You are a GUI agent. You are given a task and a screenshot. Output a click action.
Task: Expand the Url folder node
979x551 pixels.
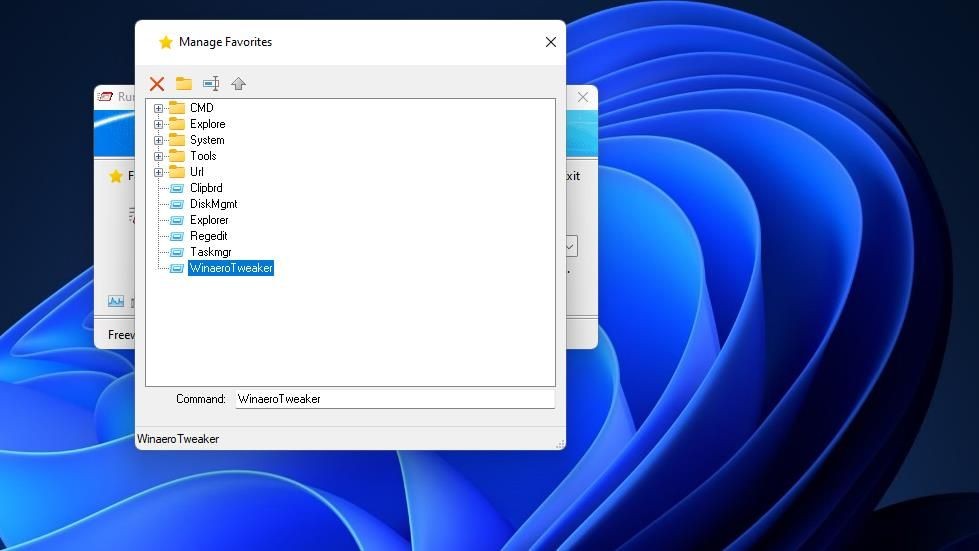click(159, 172)
